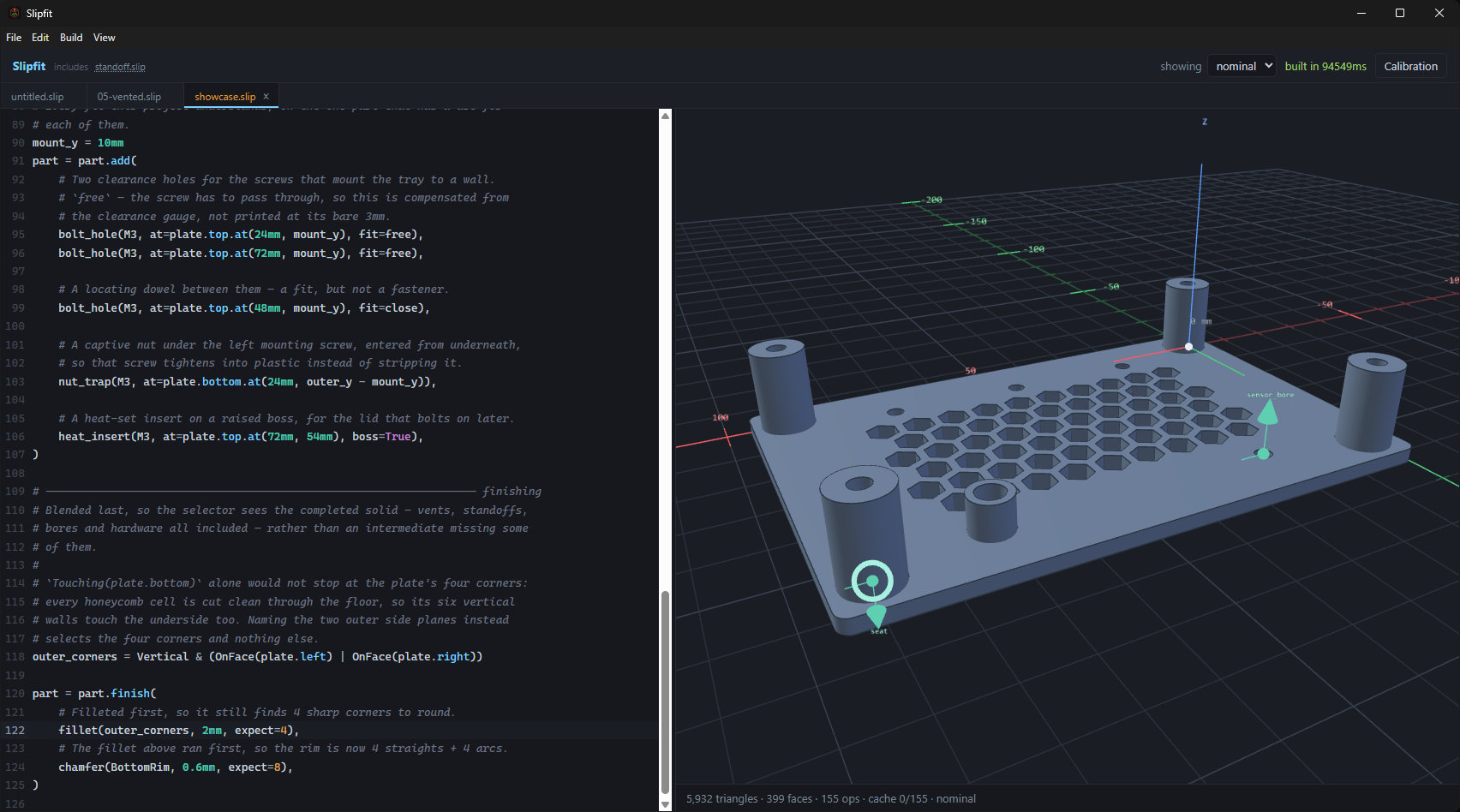Click the editor scrollbar down arrow
Viewport: 1460px width, 812px height.
tap(665, 805)
